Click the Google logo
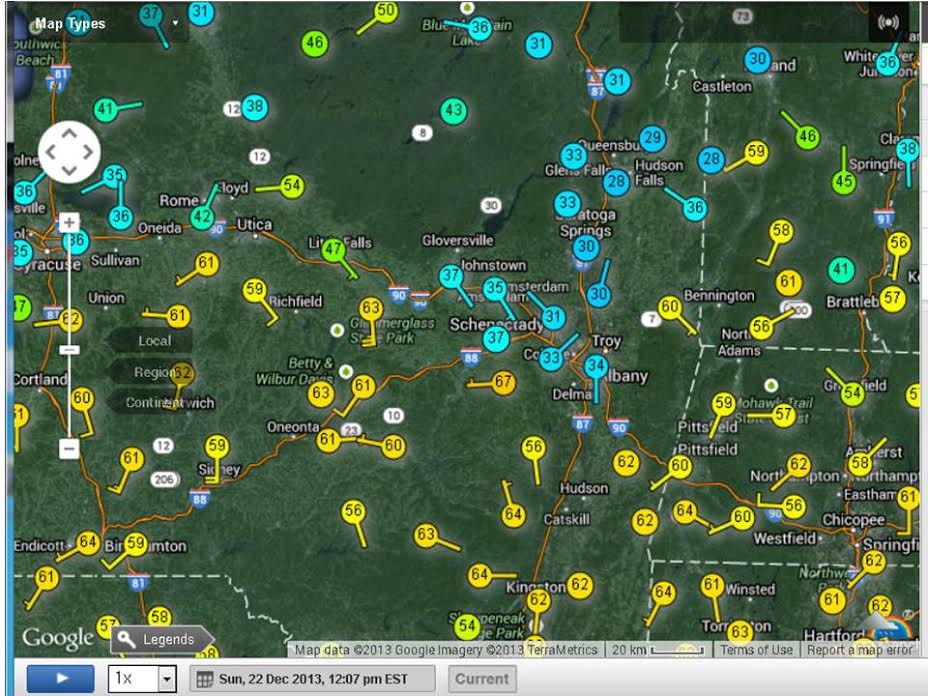 (x=58, y=637)
